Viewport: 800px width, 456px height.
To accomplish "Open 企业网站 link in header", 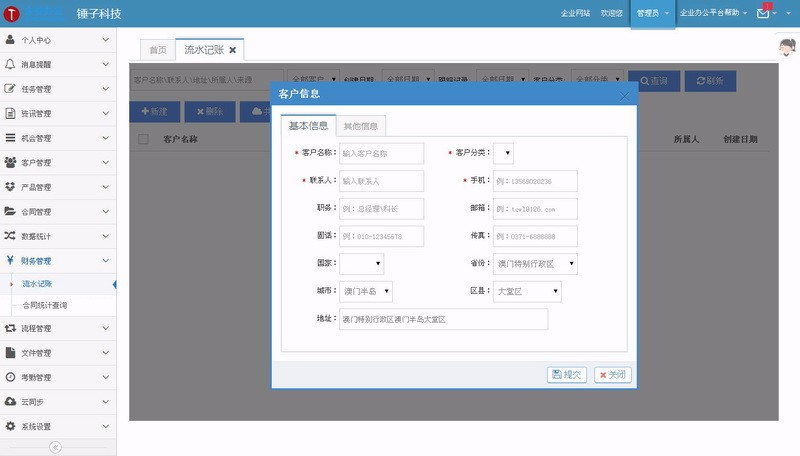I will (x=575, y=13).
